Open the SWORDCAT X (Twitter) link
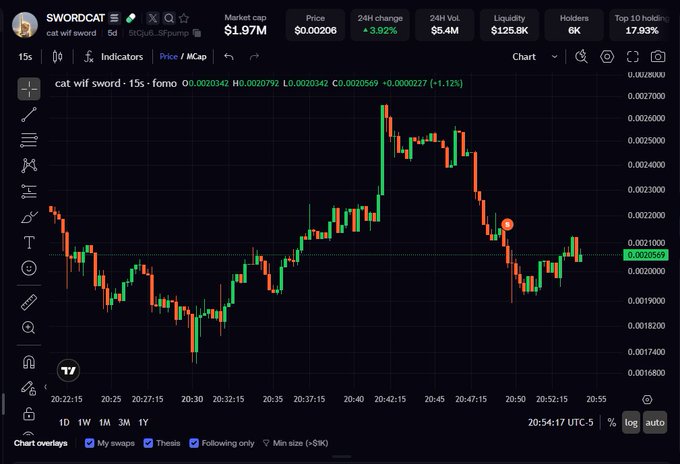680x464 pixels. [153, 18]
